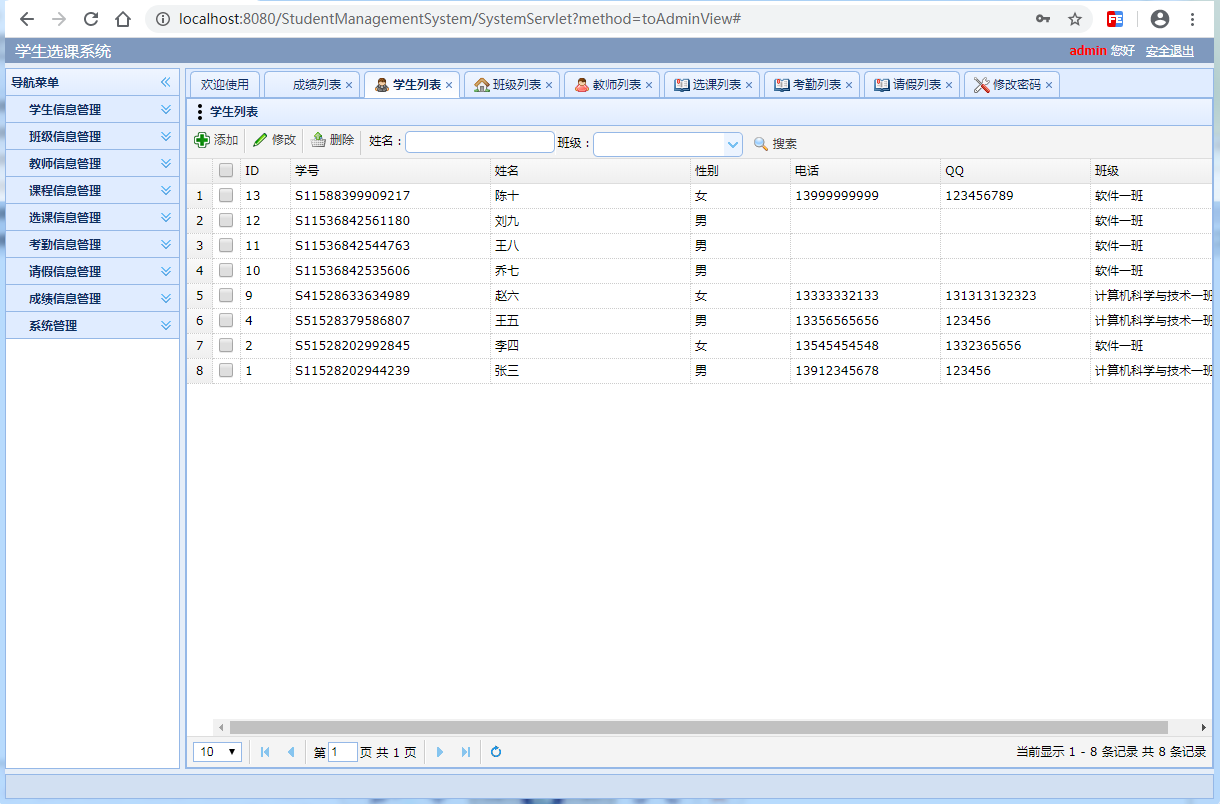
Task: Check the row for student 乔七
Action: tap(226, 270)
